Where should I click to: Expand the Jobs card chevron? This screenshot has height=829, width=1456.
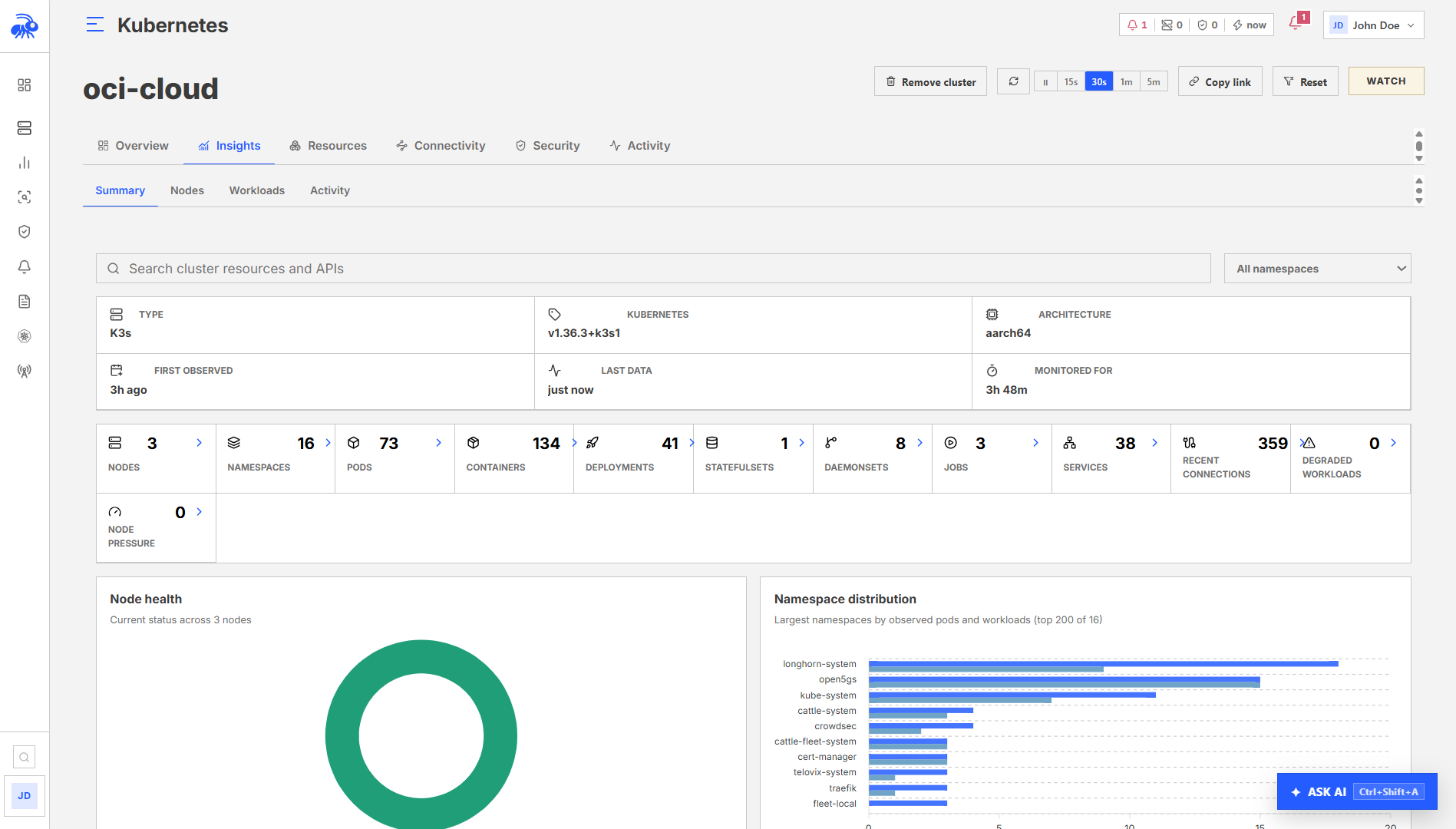point(1035,443)
